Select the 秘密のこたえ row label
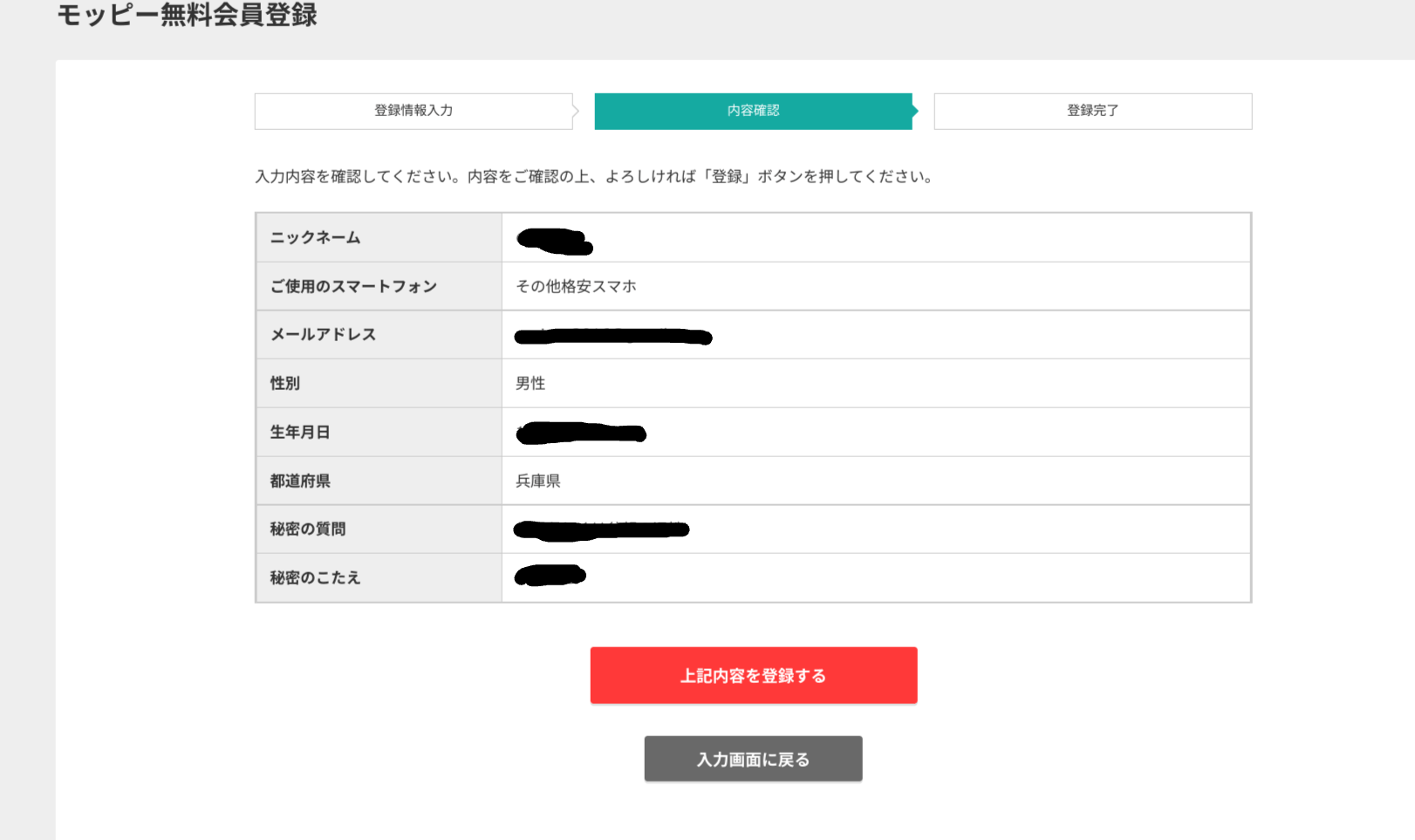Image resolution: width=1415 pixels, height=840 pixels. [x=315, y=577]
